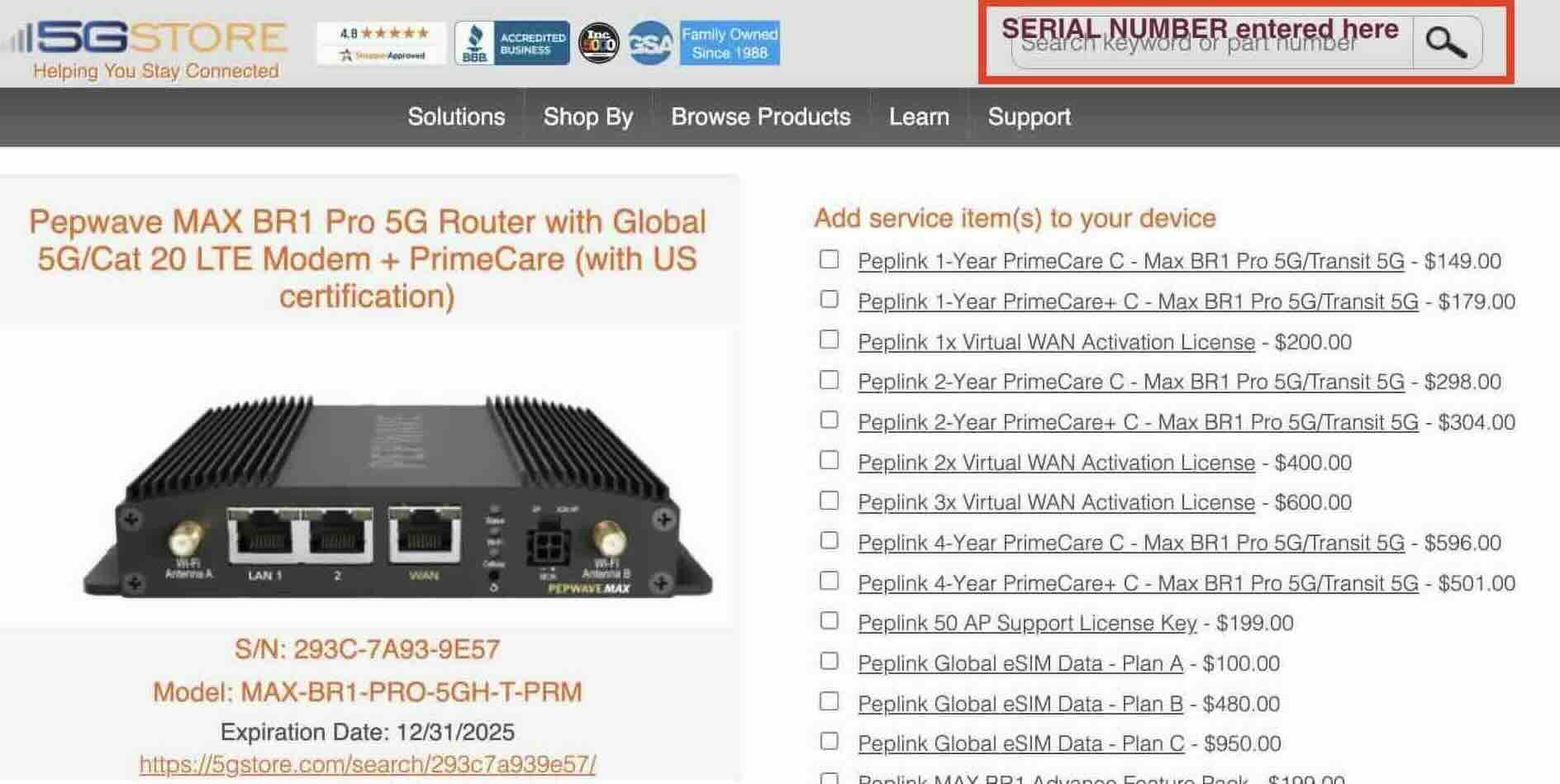Focus the search keyword or part number field

[x=1212, y=42]
